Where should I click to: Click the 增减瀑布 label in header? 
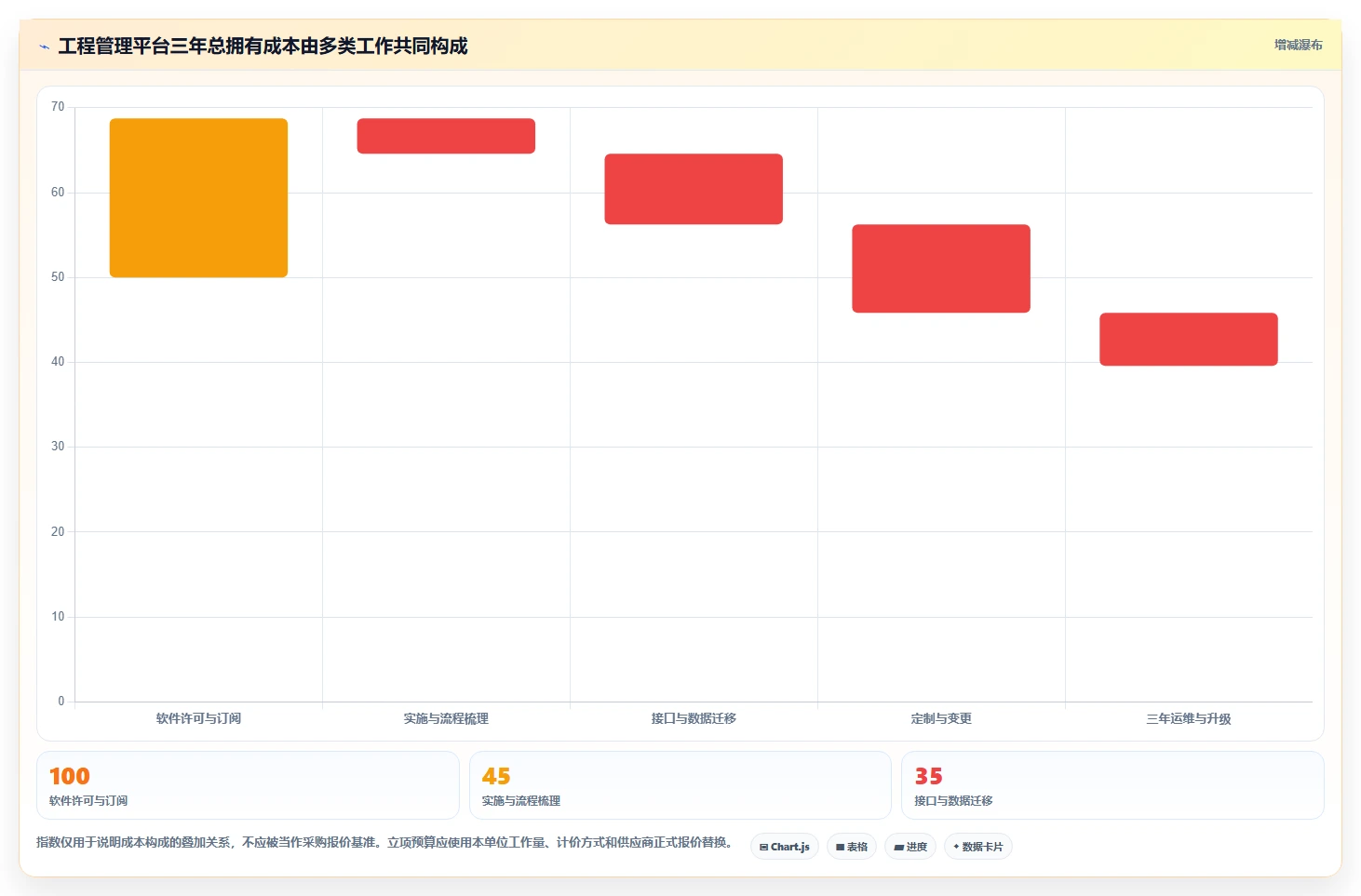point(1298,45)
